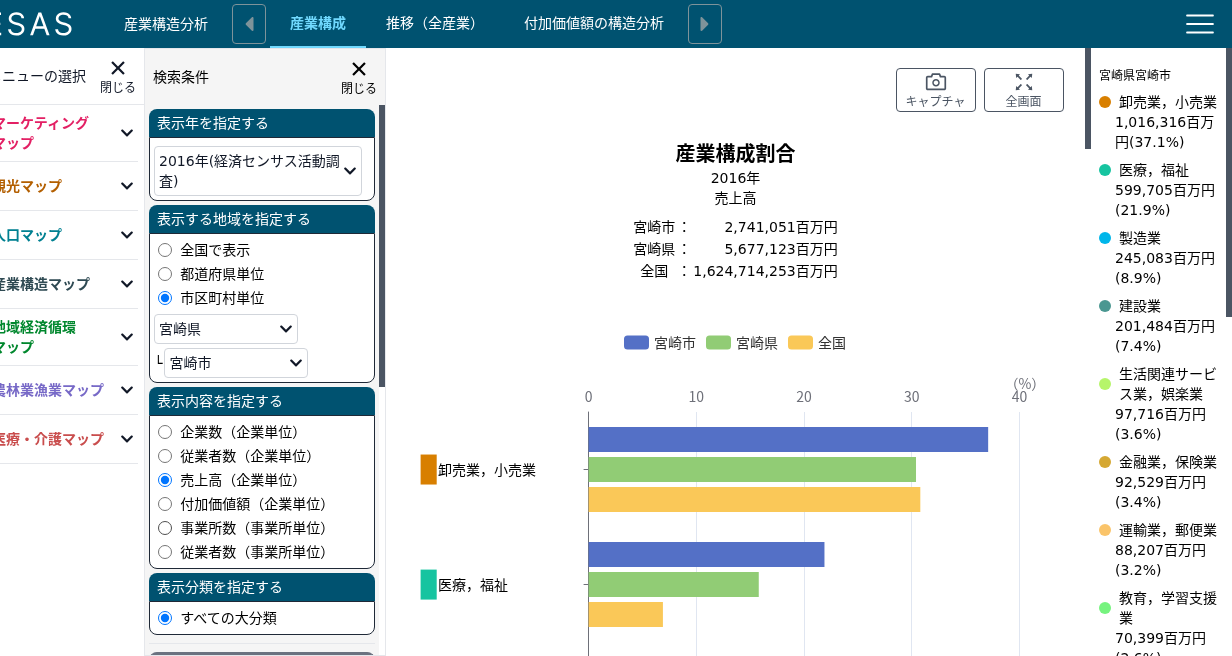Toggle 宮崎市 blue legend swatch
The image size is (1232, 656).
click(x=636, y=343)
